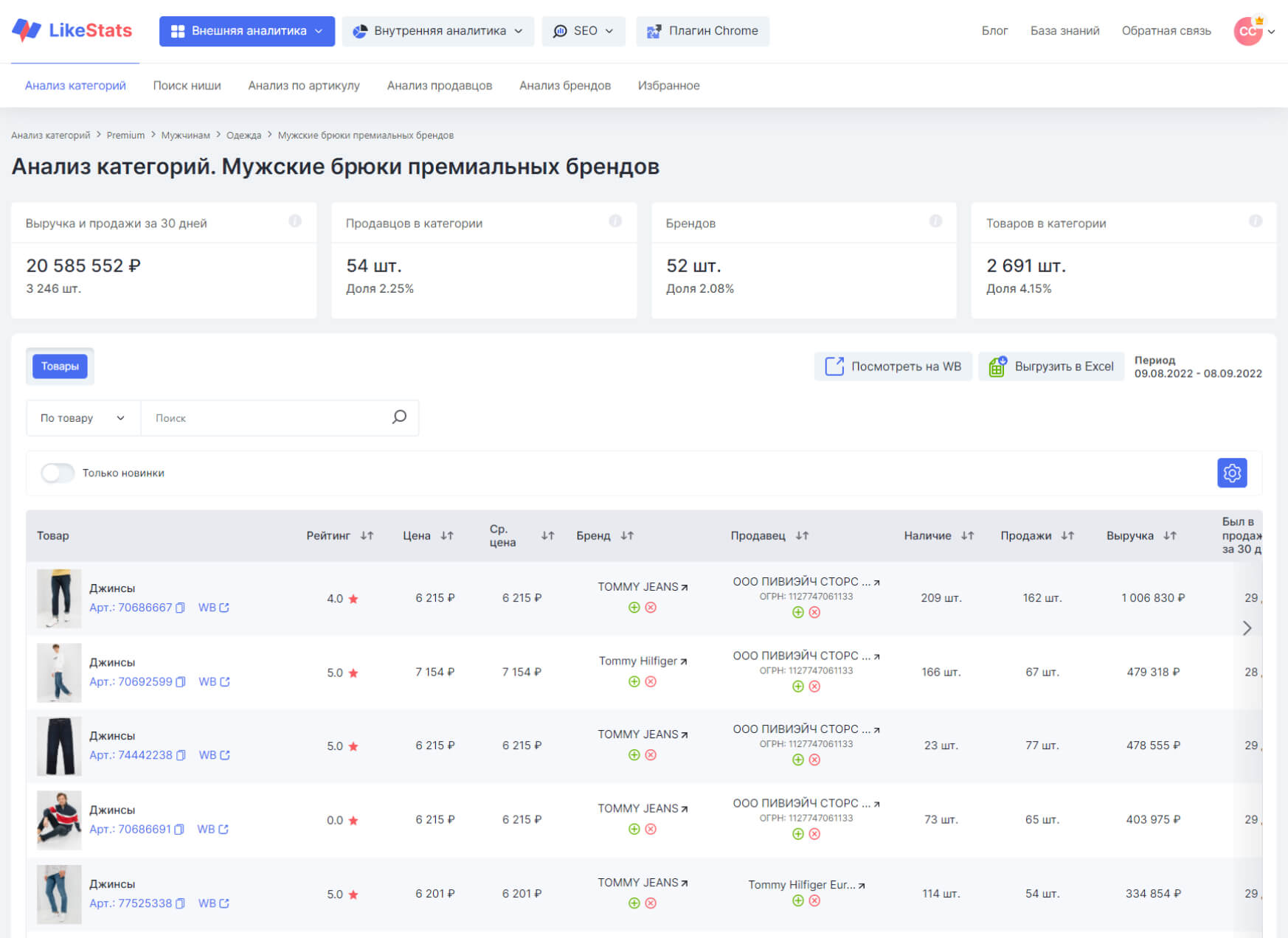The image size is (1288, 938).
Task: Copy article number 70692599
Action: (181, 682)
